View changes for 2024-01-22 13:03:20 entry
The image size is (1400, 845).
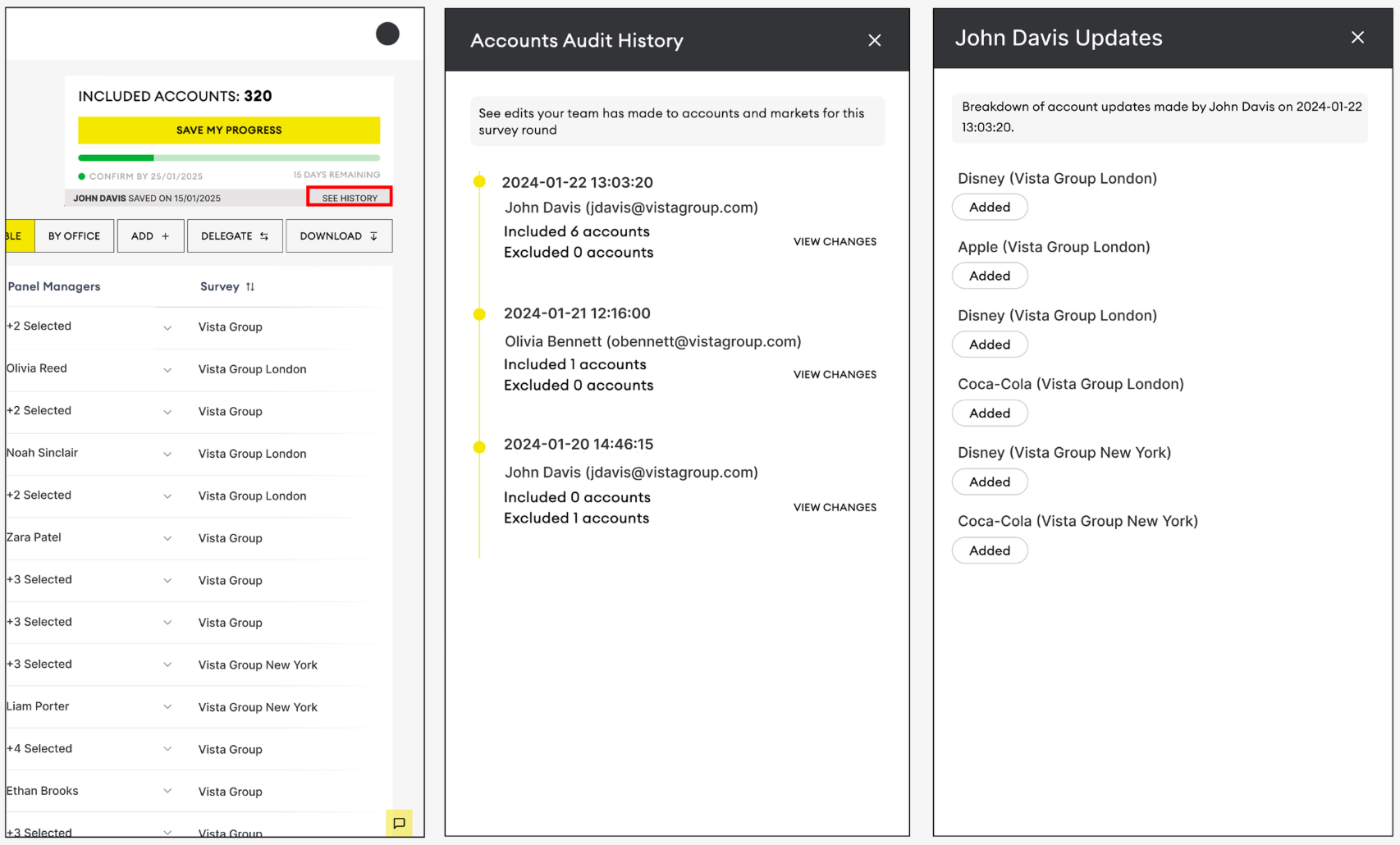point(835,241)
